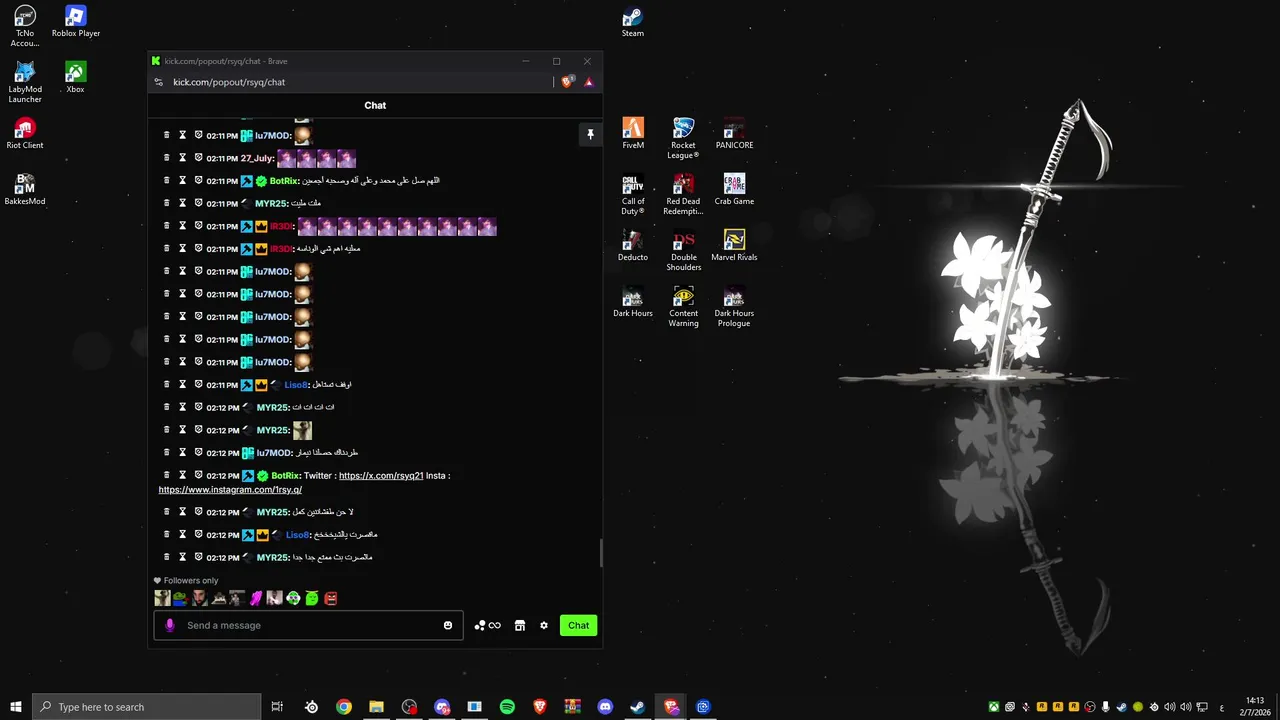
Task: Click the site settings icon in address bar
Action: [158, 82]
